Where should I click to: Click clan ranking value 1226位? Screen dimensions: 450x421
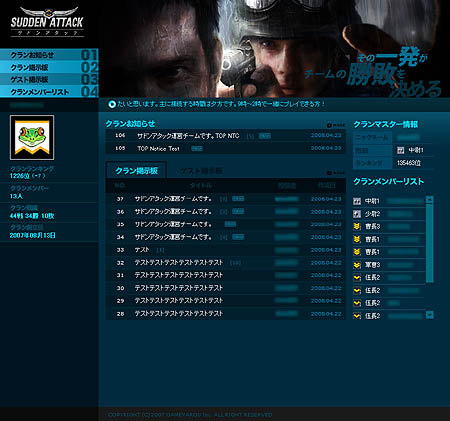tap(27, 176)
